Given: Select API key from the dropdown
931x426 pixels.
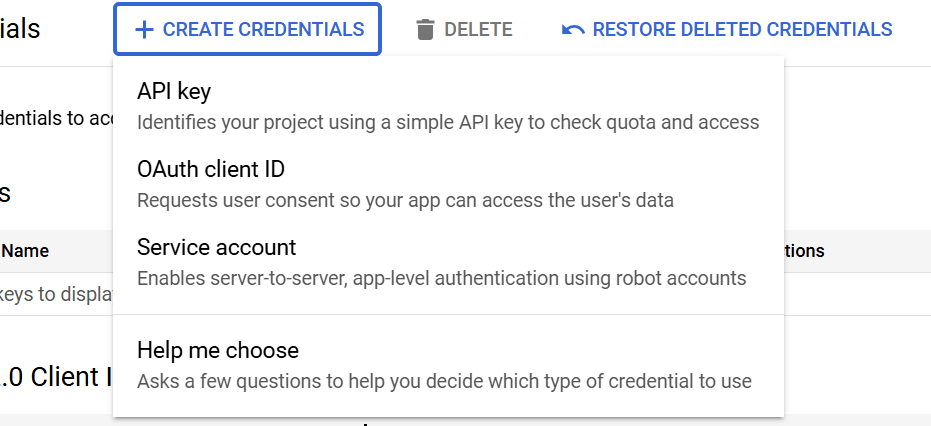Looking at the screenshot, I should click(x=174, y=92).
